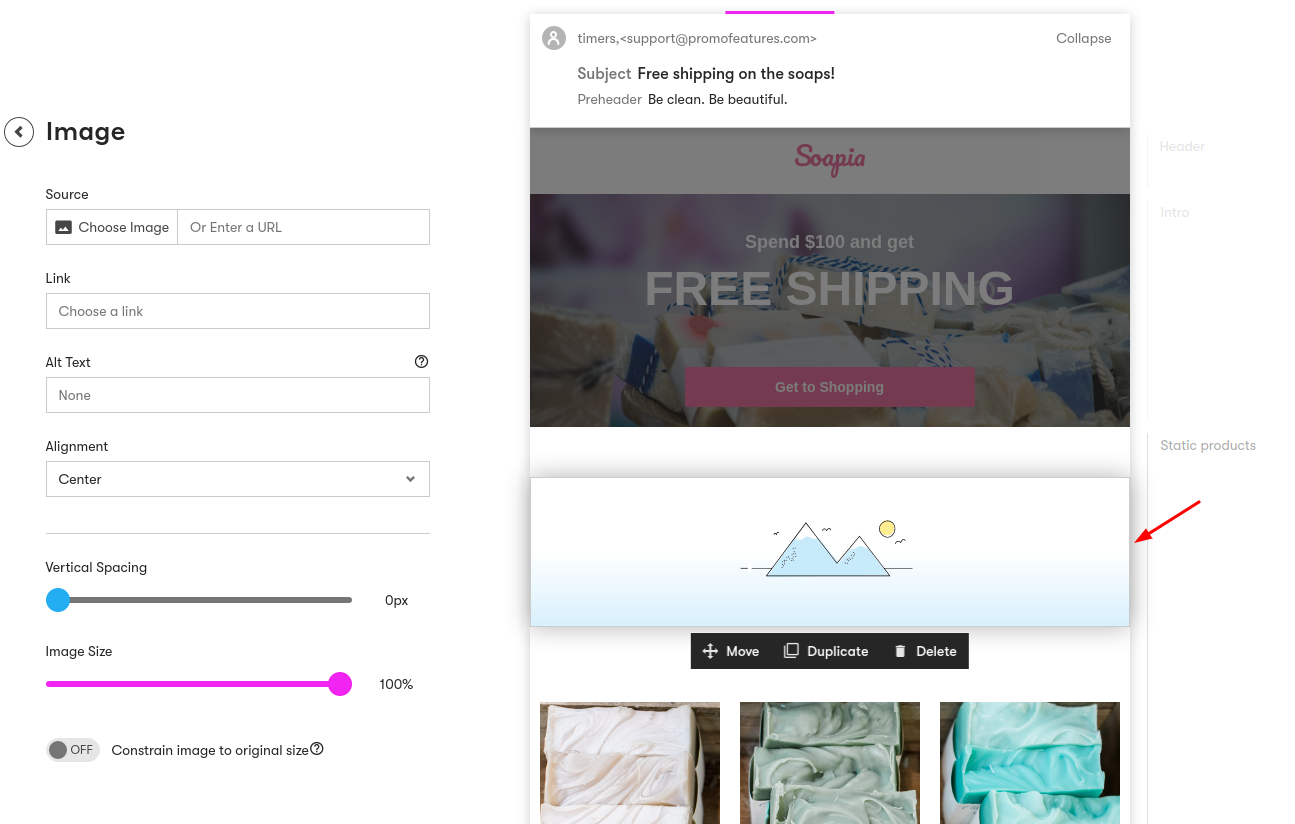Viewport: 1295px width, 824px height.
Task: Collapse the email header details
Action: point(1083,38)
